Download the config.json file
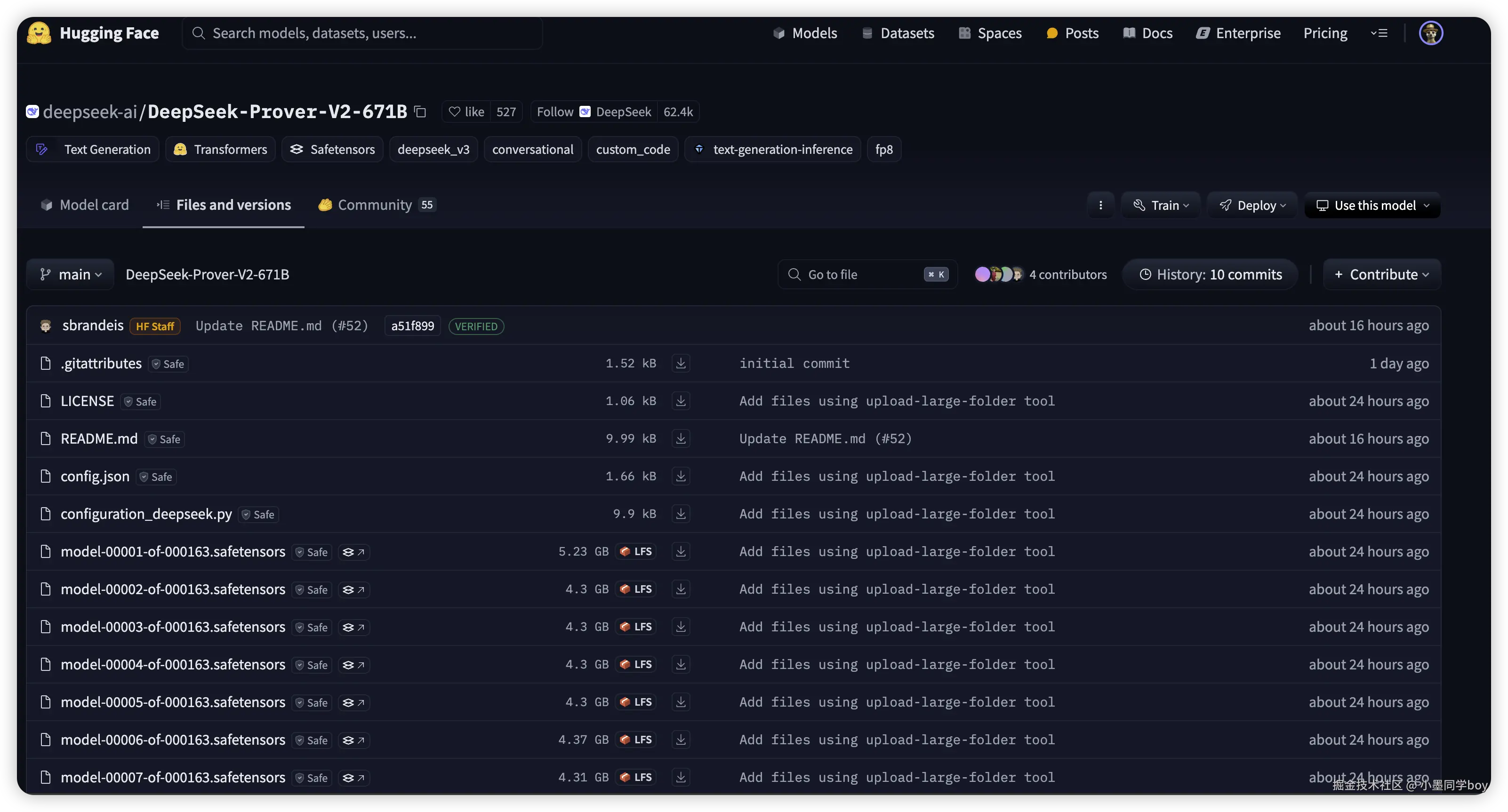Screen dimensions: 1508x812 pos(680,476)
